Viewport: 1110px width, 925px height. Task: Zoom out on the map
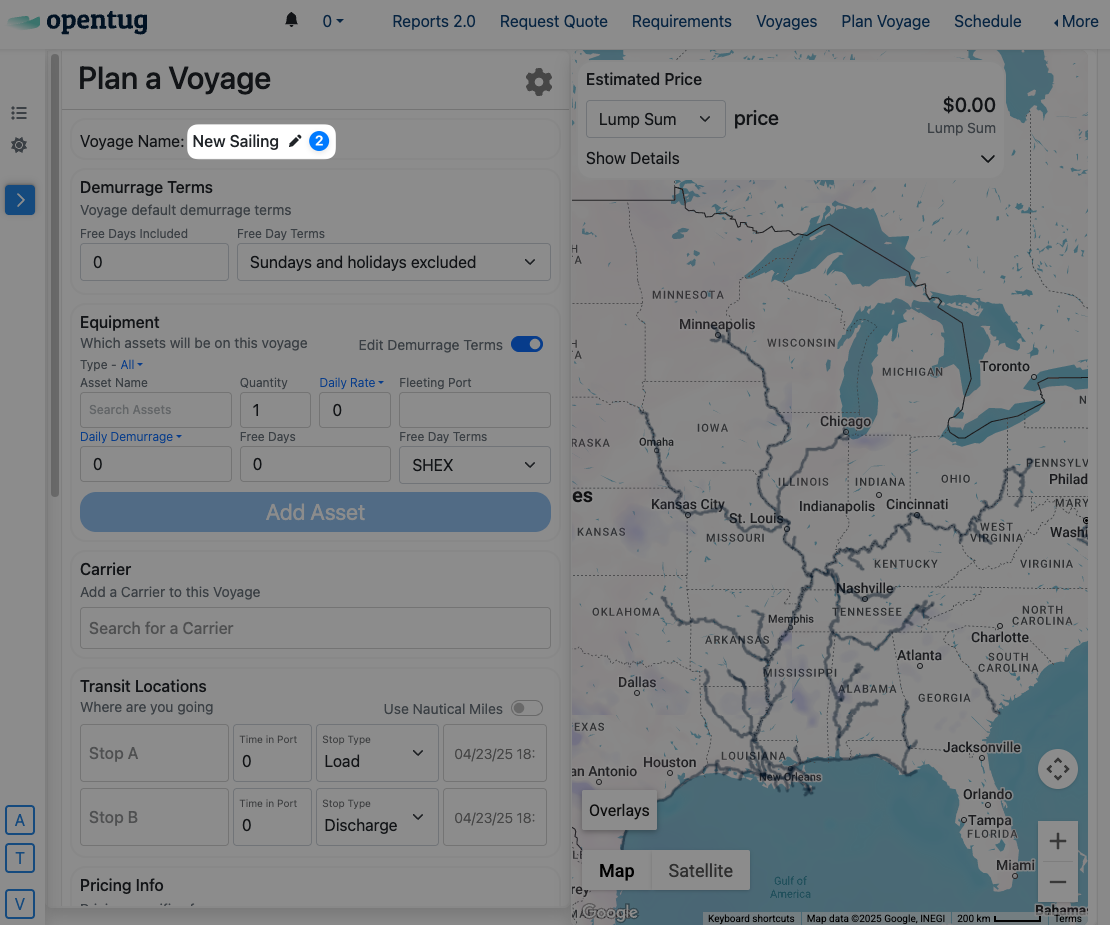click(1058, 883)
